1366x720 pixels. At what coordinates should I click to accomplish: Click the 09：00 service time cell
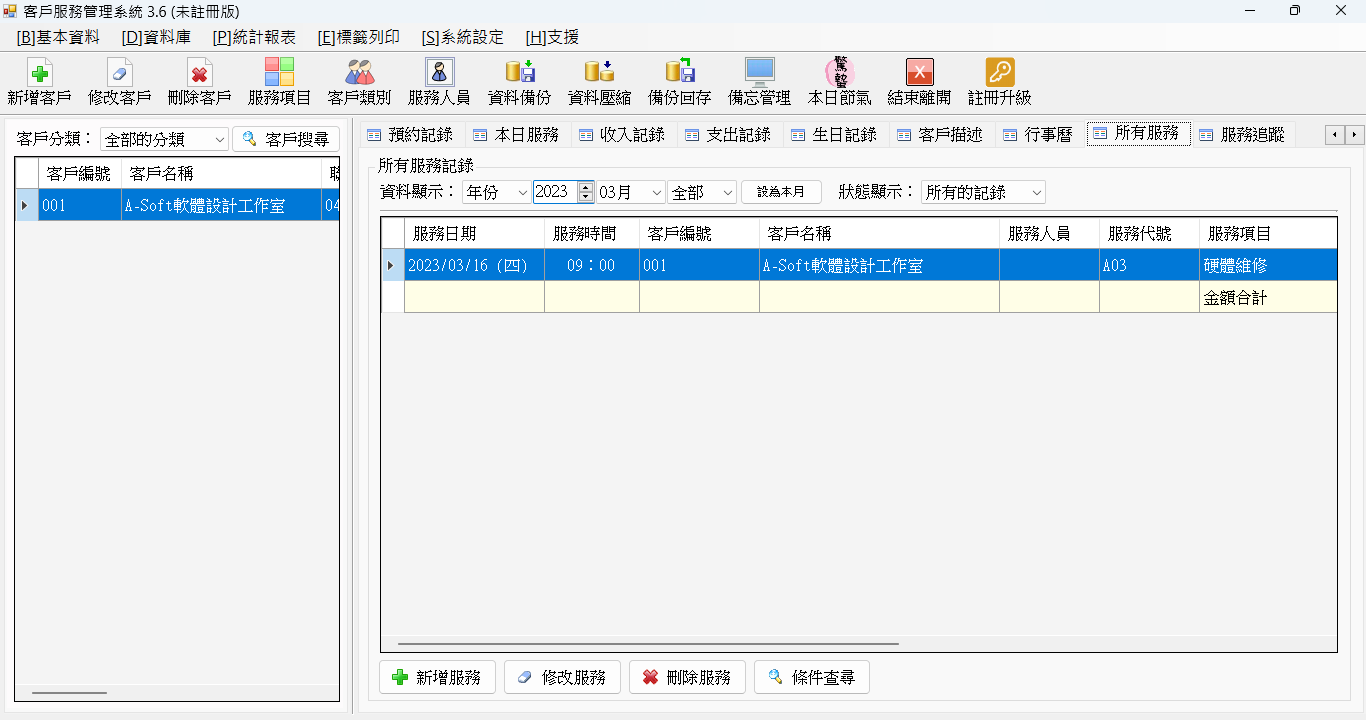tap(592, 266)
